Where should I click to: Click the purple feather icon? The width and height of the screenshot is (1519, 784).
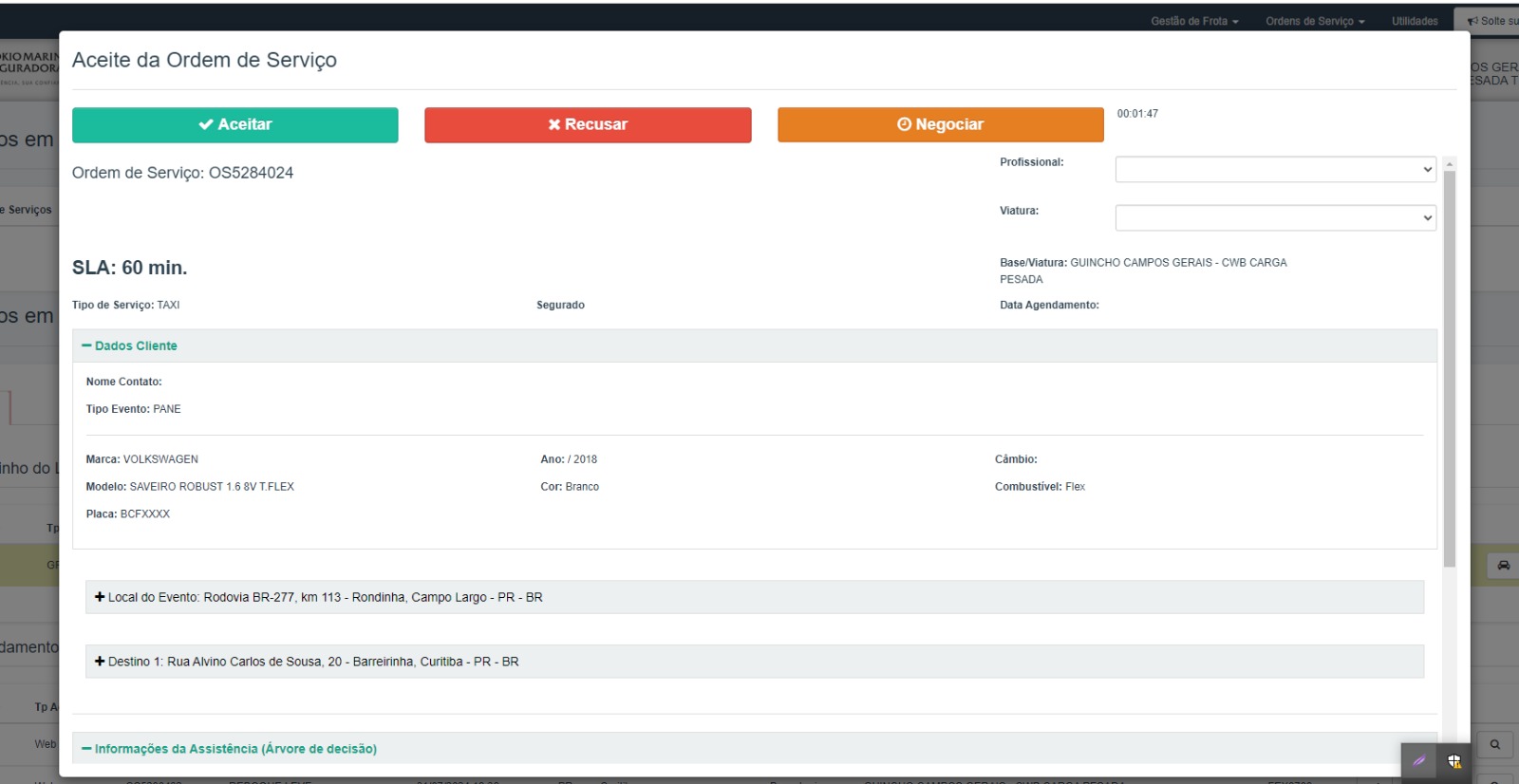1419,760
